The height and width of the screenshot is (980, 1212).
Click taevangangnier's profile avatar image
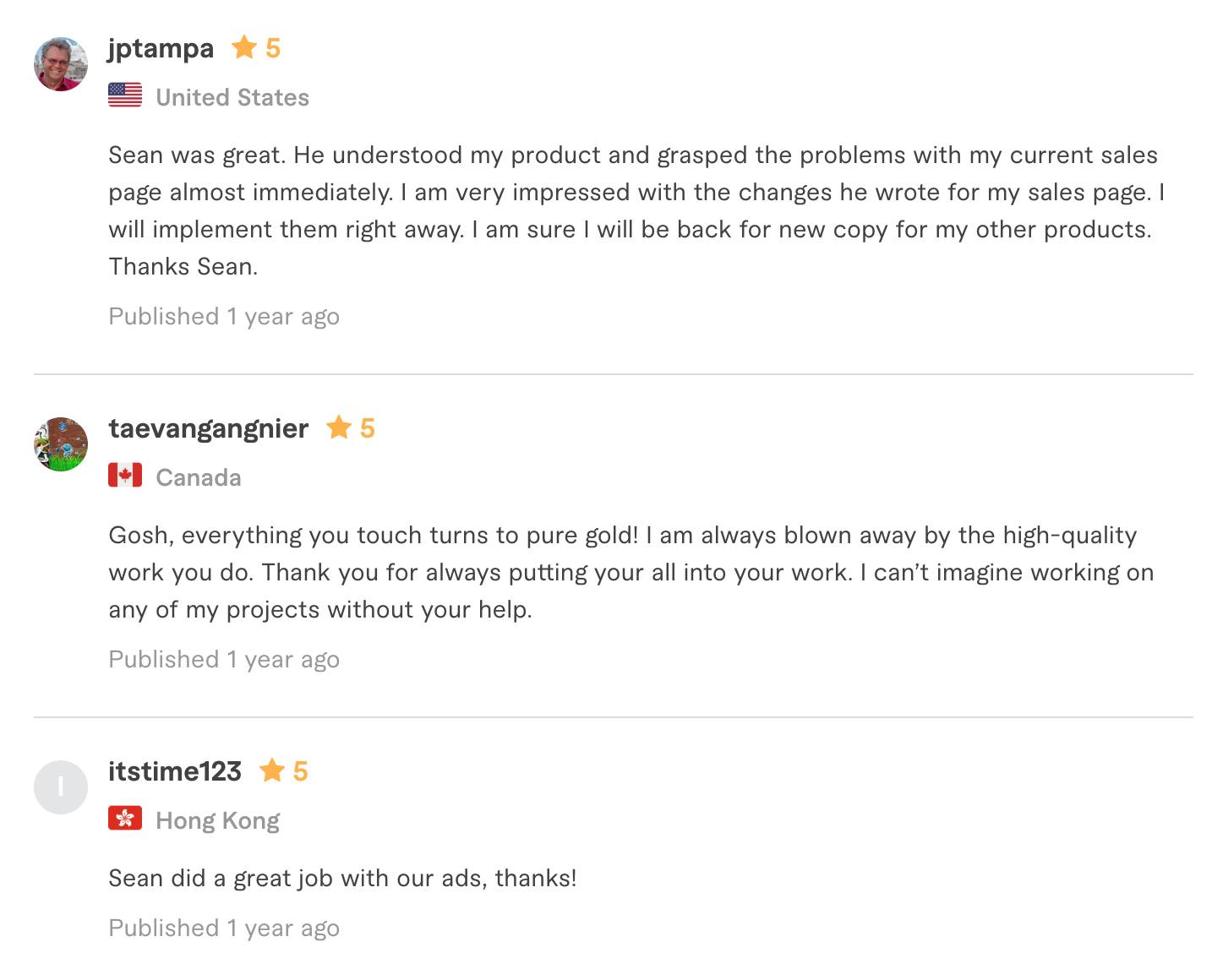61,444
